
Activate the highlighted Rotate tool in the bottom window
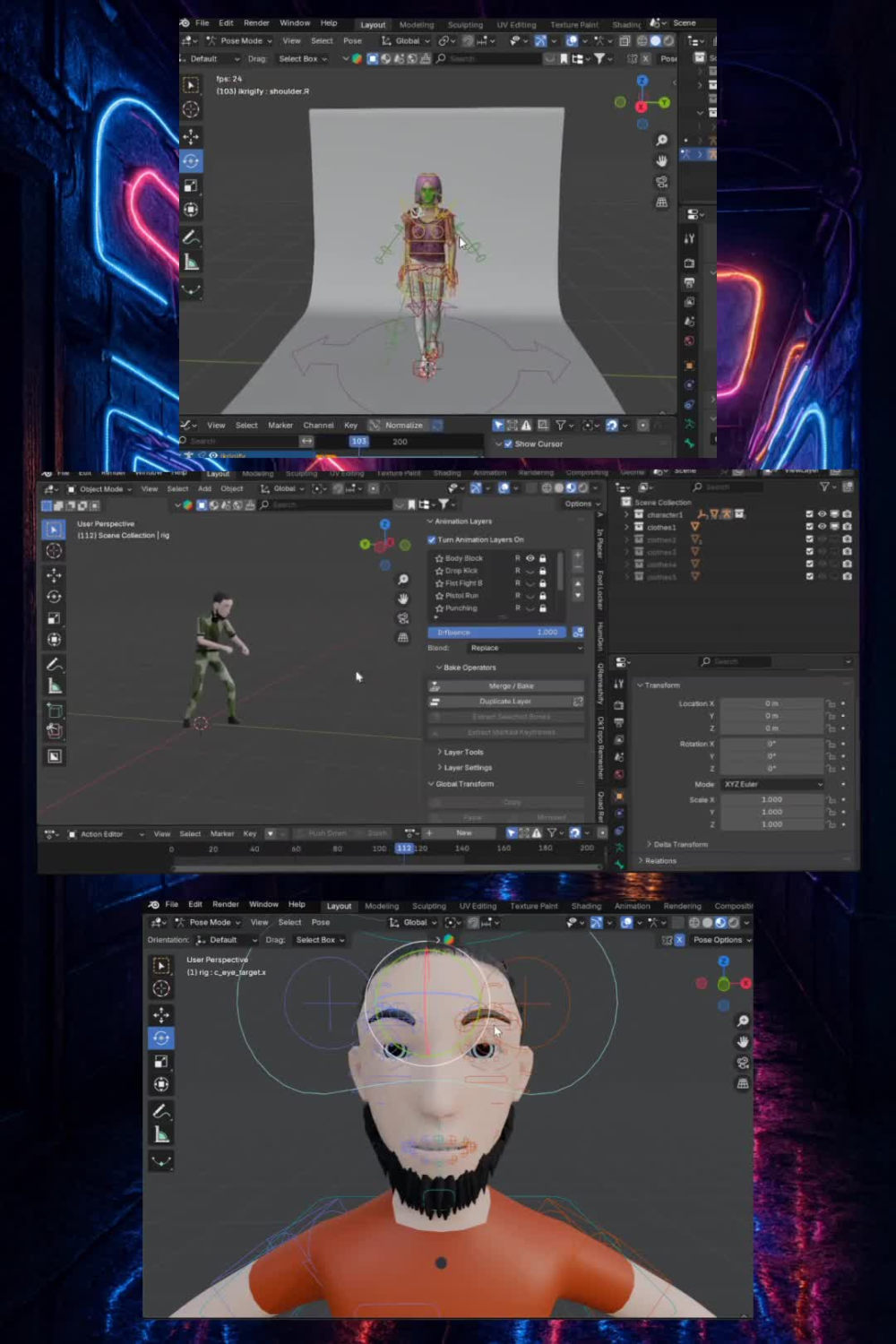pos(161,1038)
